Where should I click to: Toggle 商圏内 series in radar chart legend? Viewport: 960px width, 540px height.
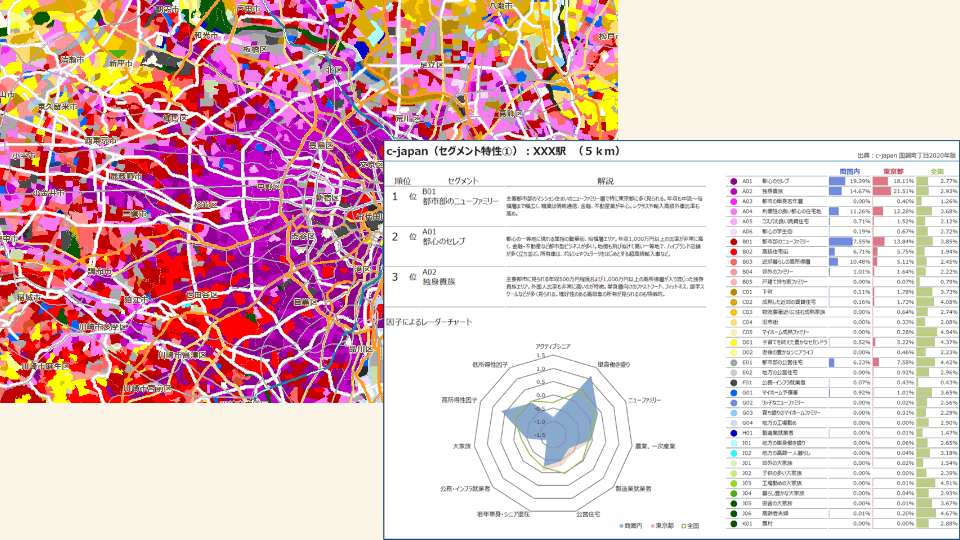(x=632, y=524)
